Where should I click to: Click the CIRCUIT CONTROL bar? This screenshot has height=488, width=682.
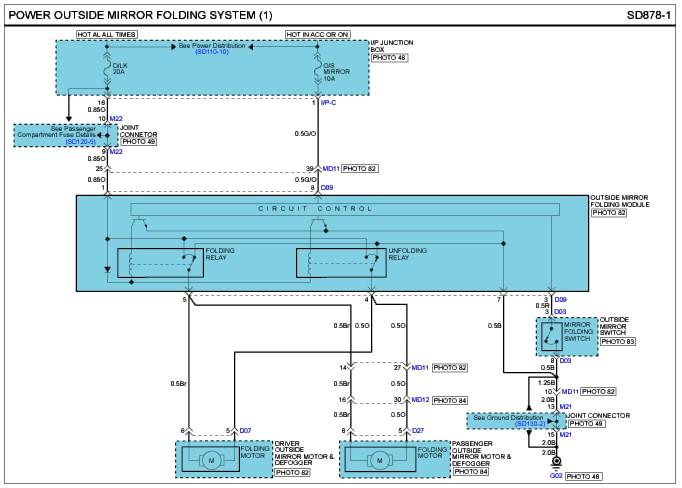coord(345,209)
